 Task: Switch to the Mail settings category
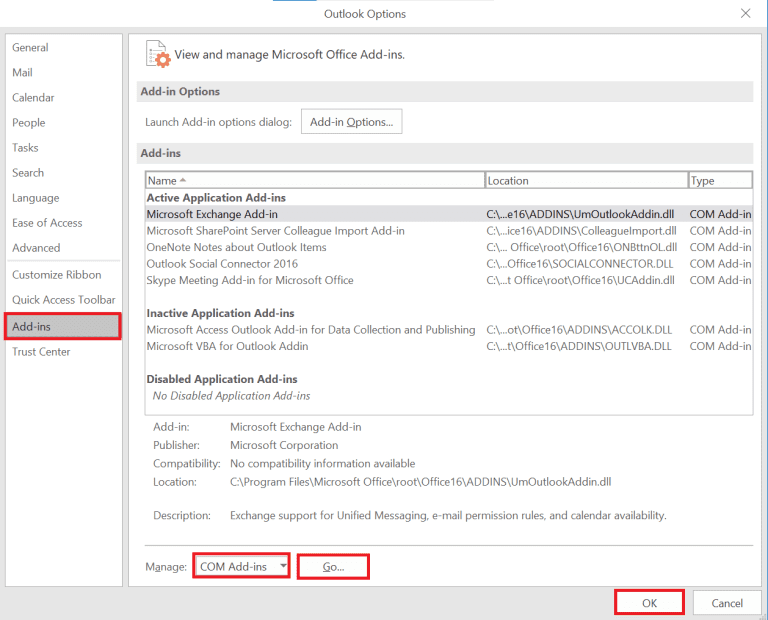click(23, 73)
